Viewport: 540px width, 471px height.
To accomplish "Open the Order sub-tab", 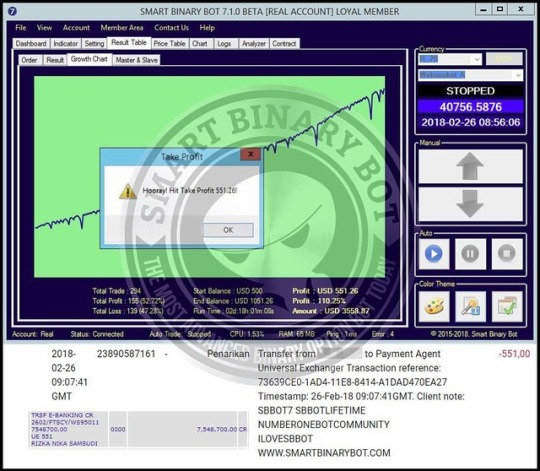I will point(30,60).
